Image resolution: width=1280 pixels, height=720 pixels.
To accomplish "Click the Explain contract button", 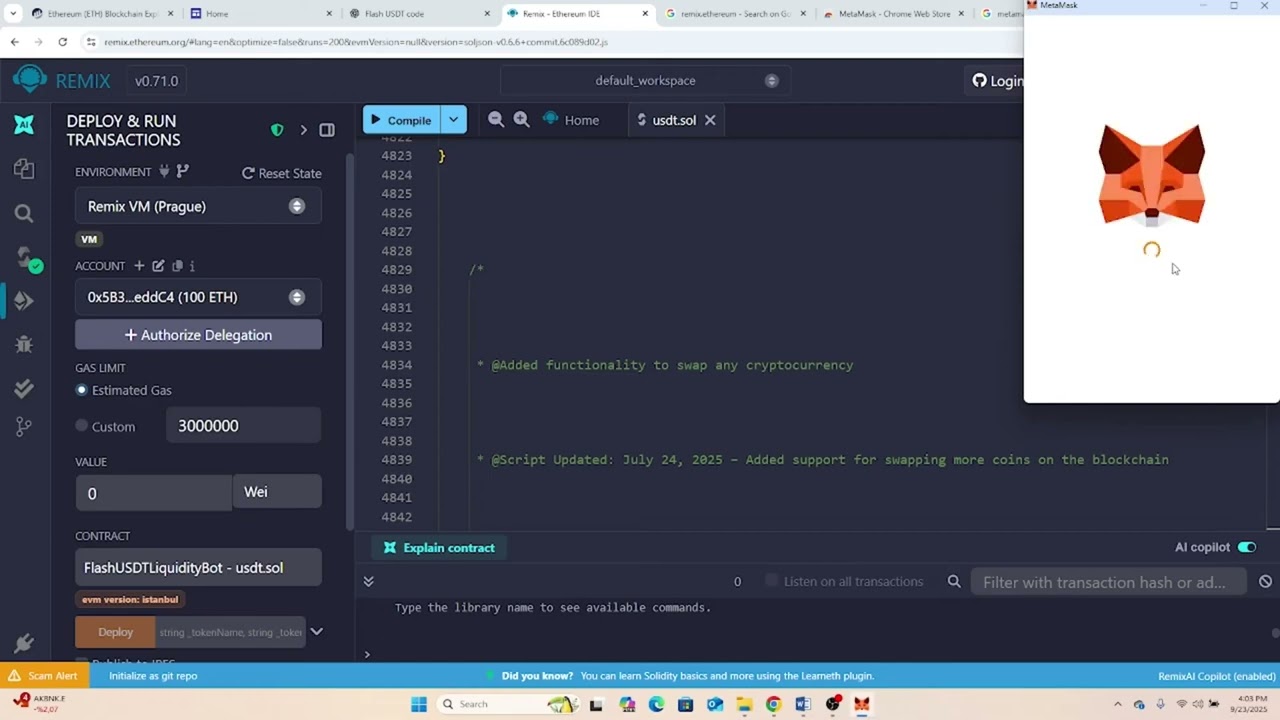I will tap(438, 547).
